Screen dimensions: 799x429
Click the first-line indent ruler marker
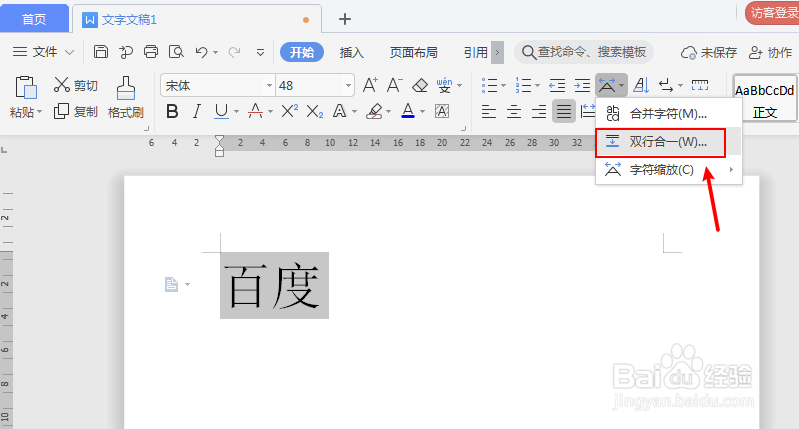point(219,140)
